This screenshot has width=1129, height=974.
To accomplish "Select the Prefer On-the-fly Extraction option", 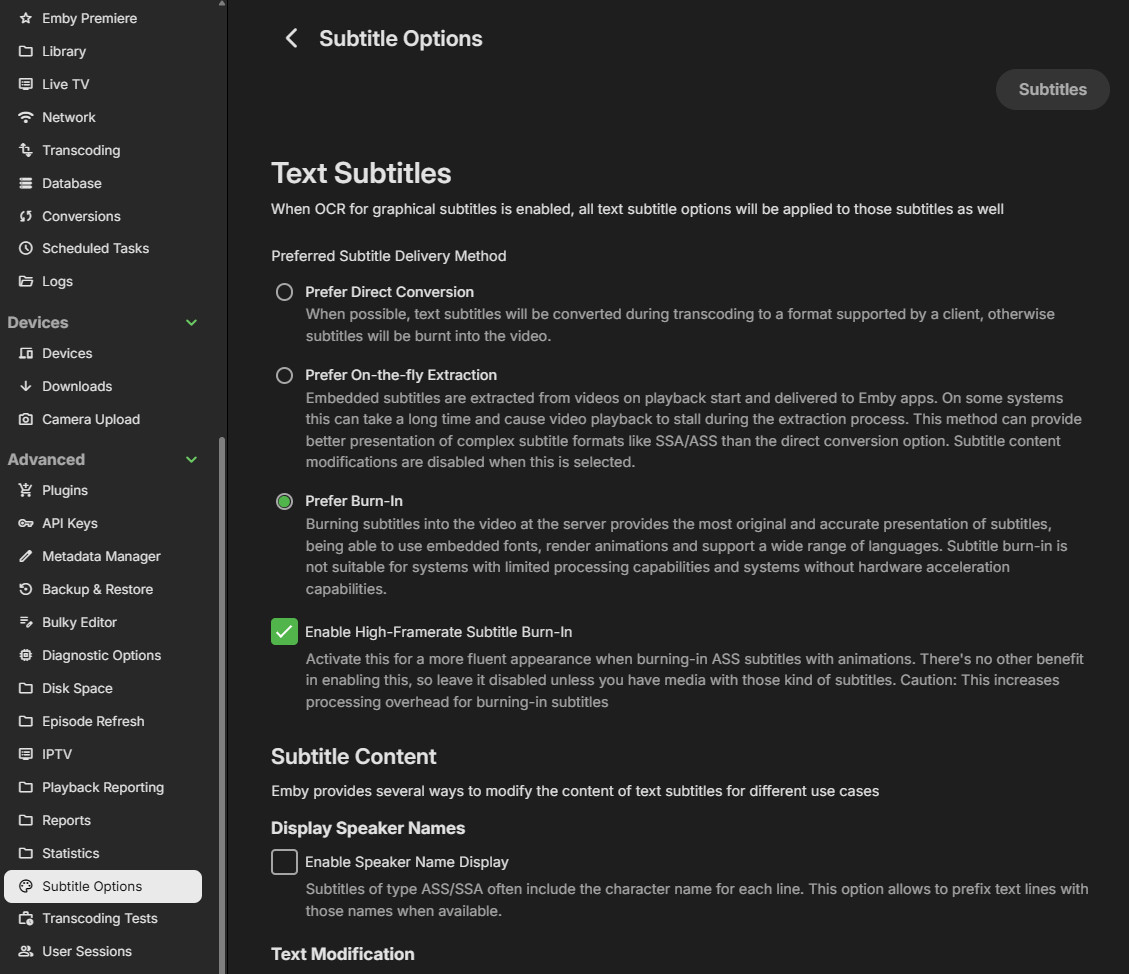I will (285, 375).
